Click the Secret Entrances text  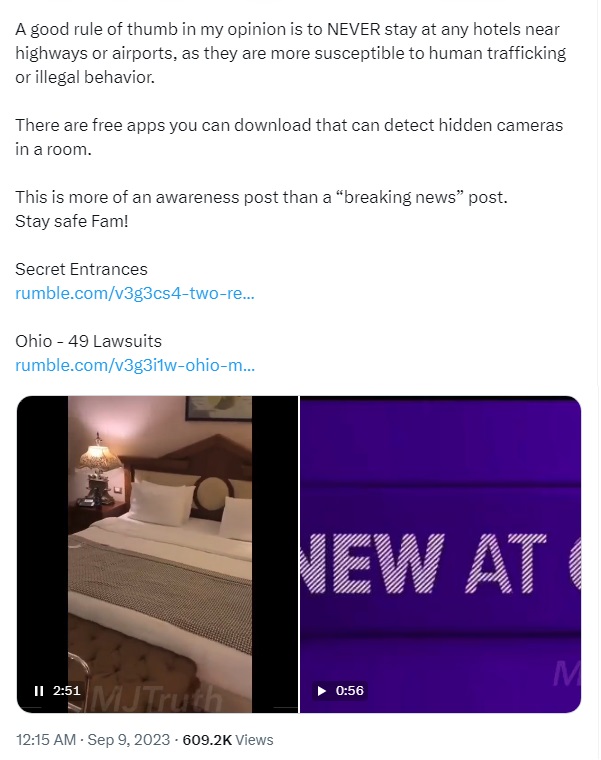point(81,269)
